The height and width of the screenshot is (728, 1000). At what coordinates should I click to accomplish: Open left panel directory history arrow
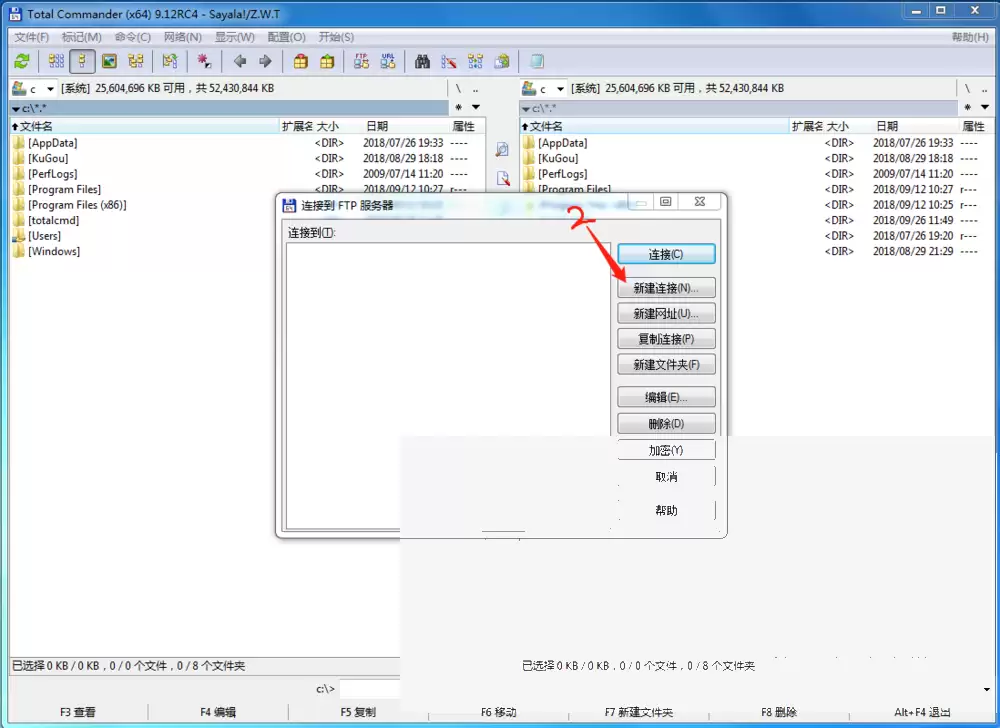(x=476, y=107)
